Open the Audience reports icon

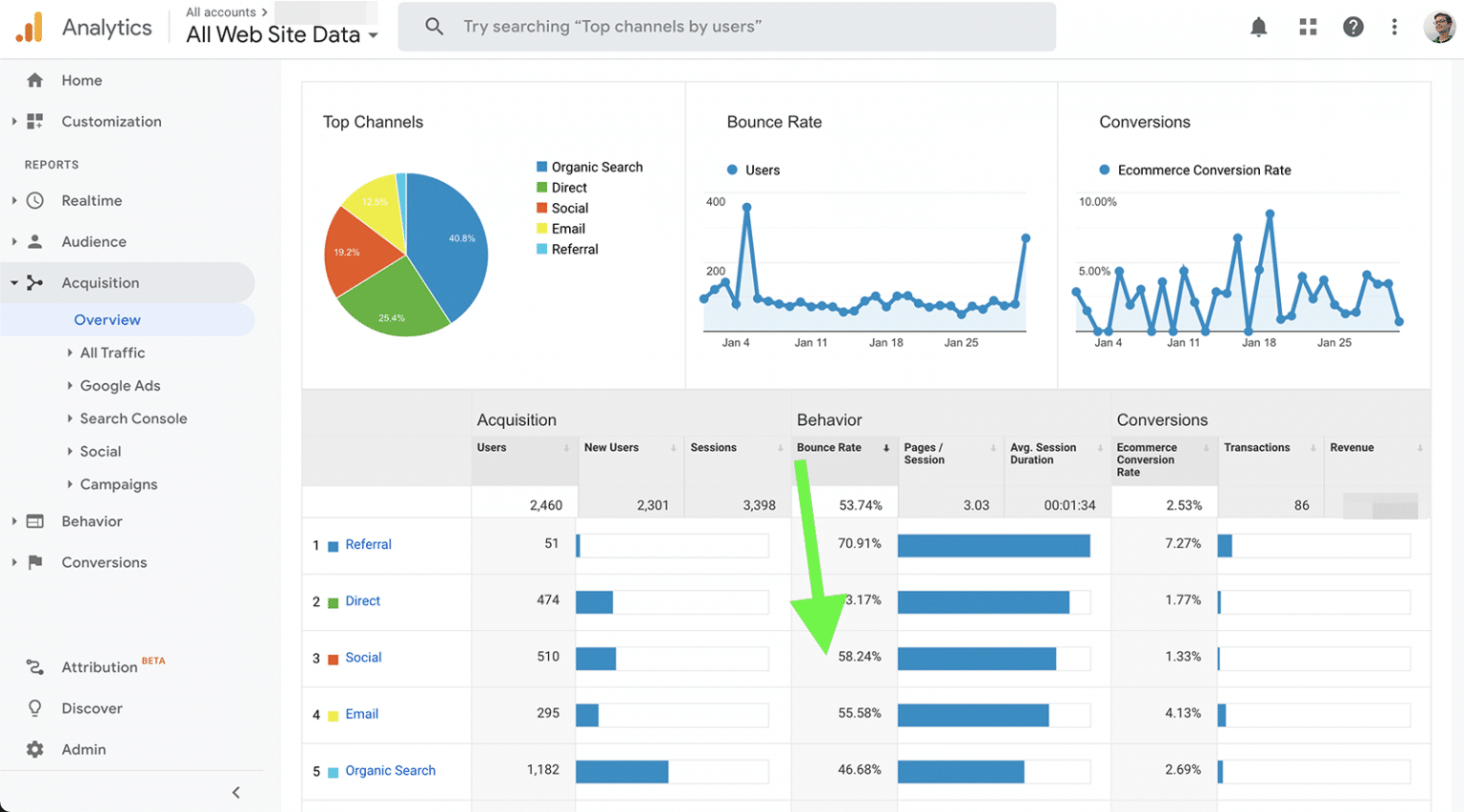pyautogui.click(x=34, y=241)
